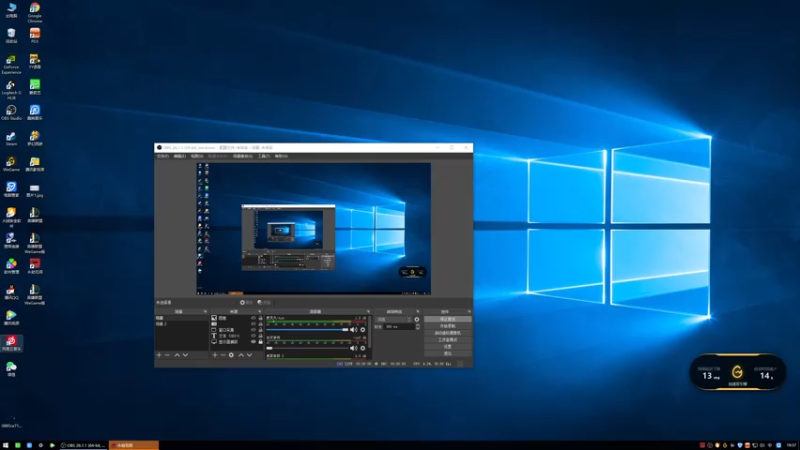Toggle lock on the 文本 GDI+ source
The height and width of the screenshot is (450, 800).
pyautogui.click(x=260, y=336)
